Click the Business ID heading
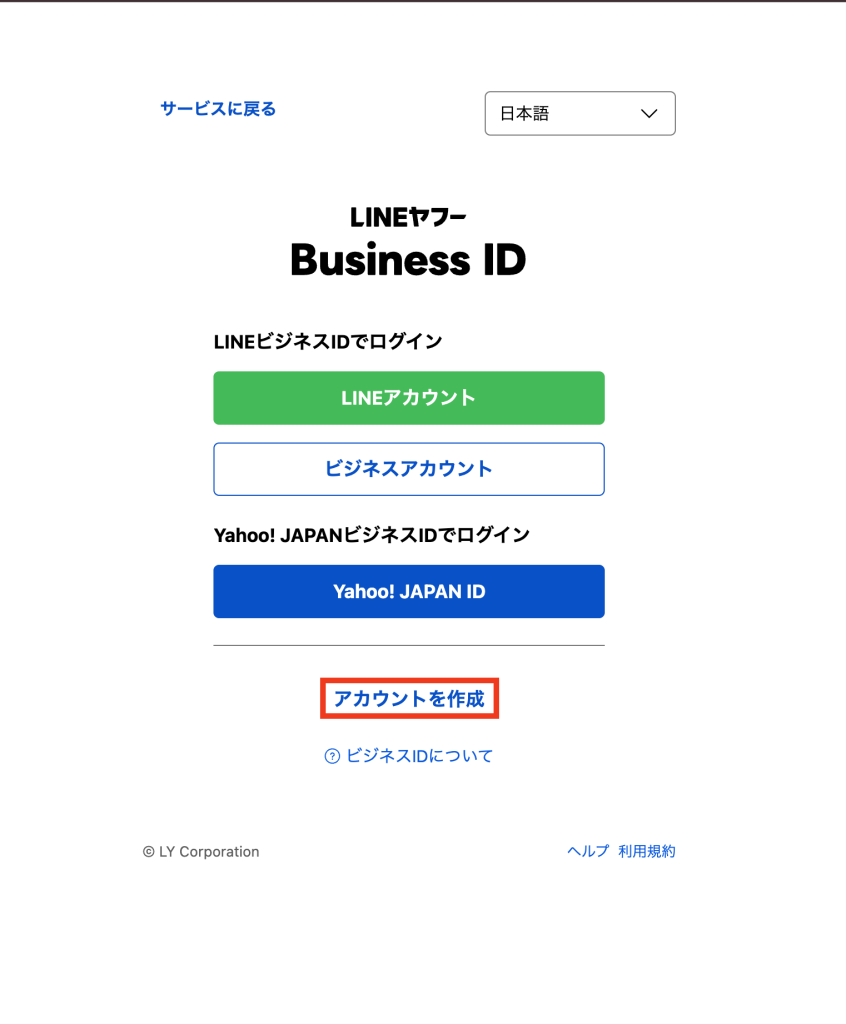 (408, 260)
